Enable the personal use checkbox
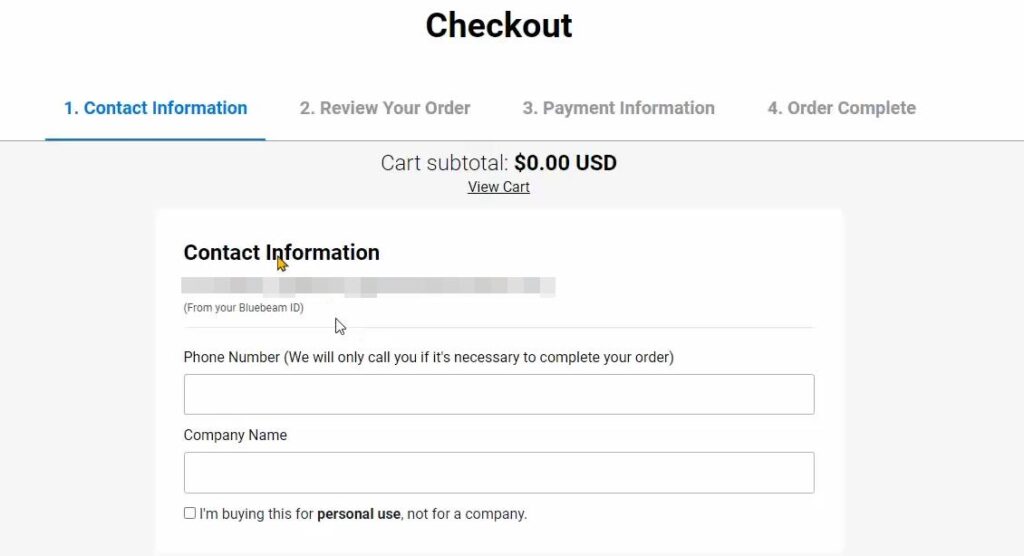The width and height of the screenshot is (1024, 556). 190,513
